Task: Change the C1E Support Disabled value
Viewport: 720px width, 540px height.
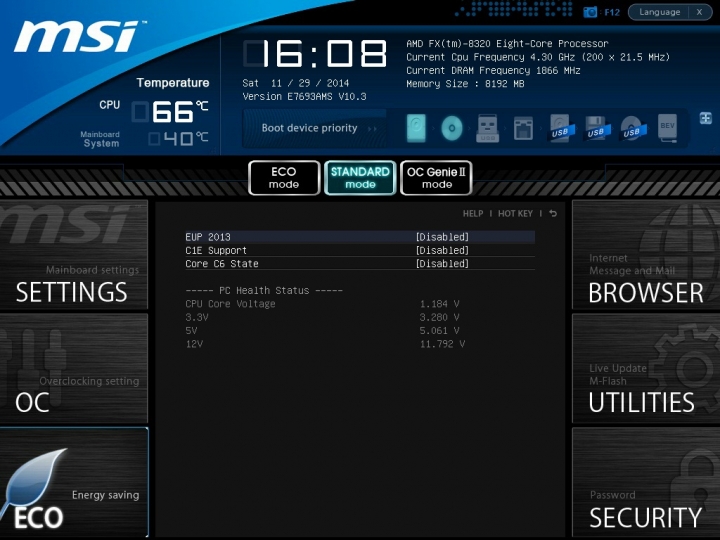Action: click(442, 250)
